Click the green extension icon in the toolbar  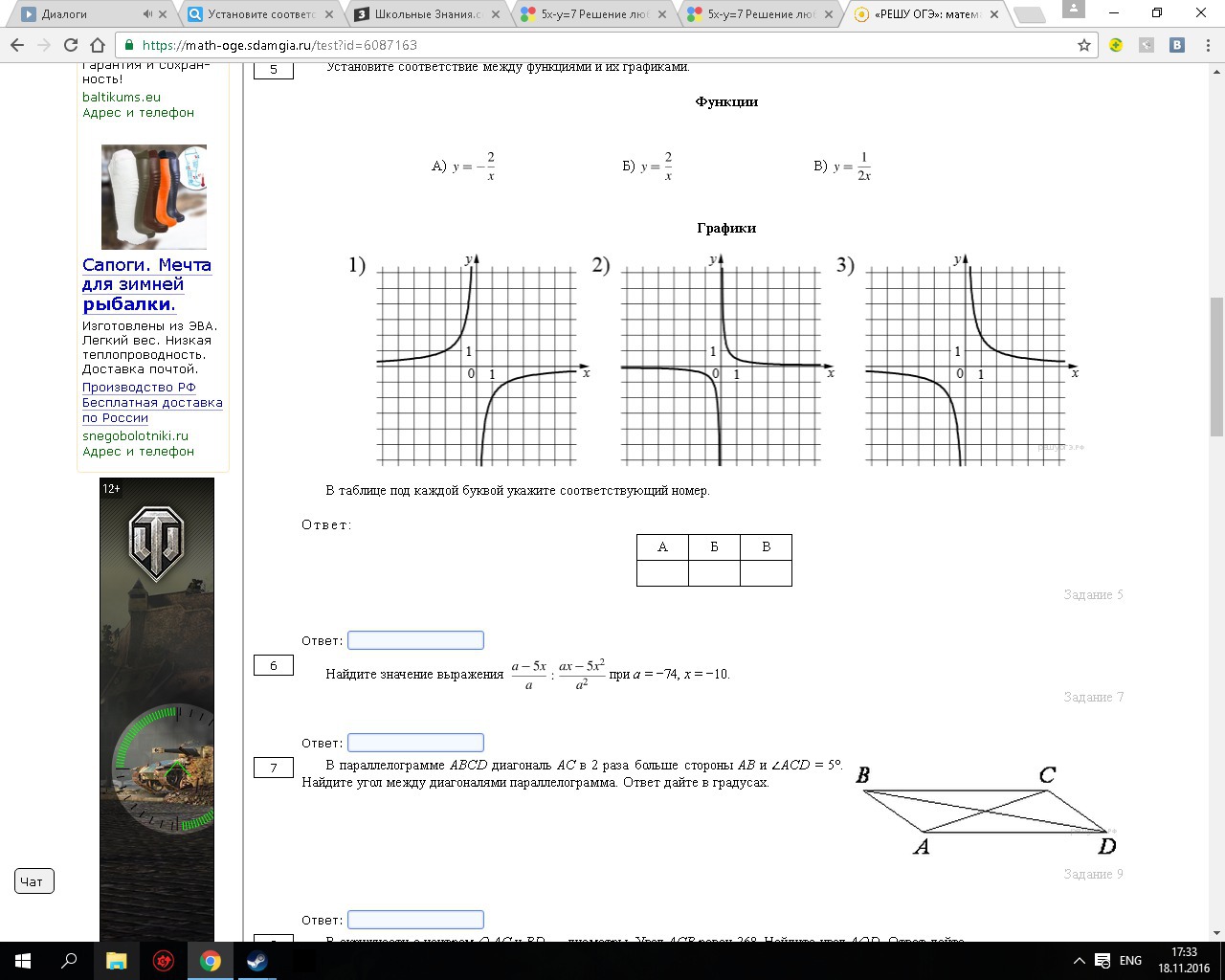pos(1116,45)
